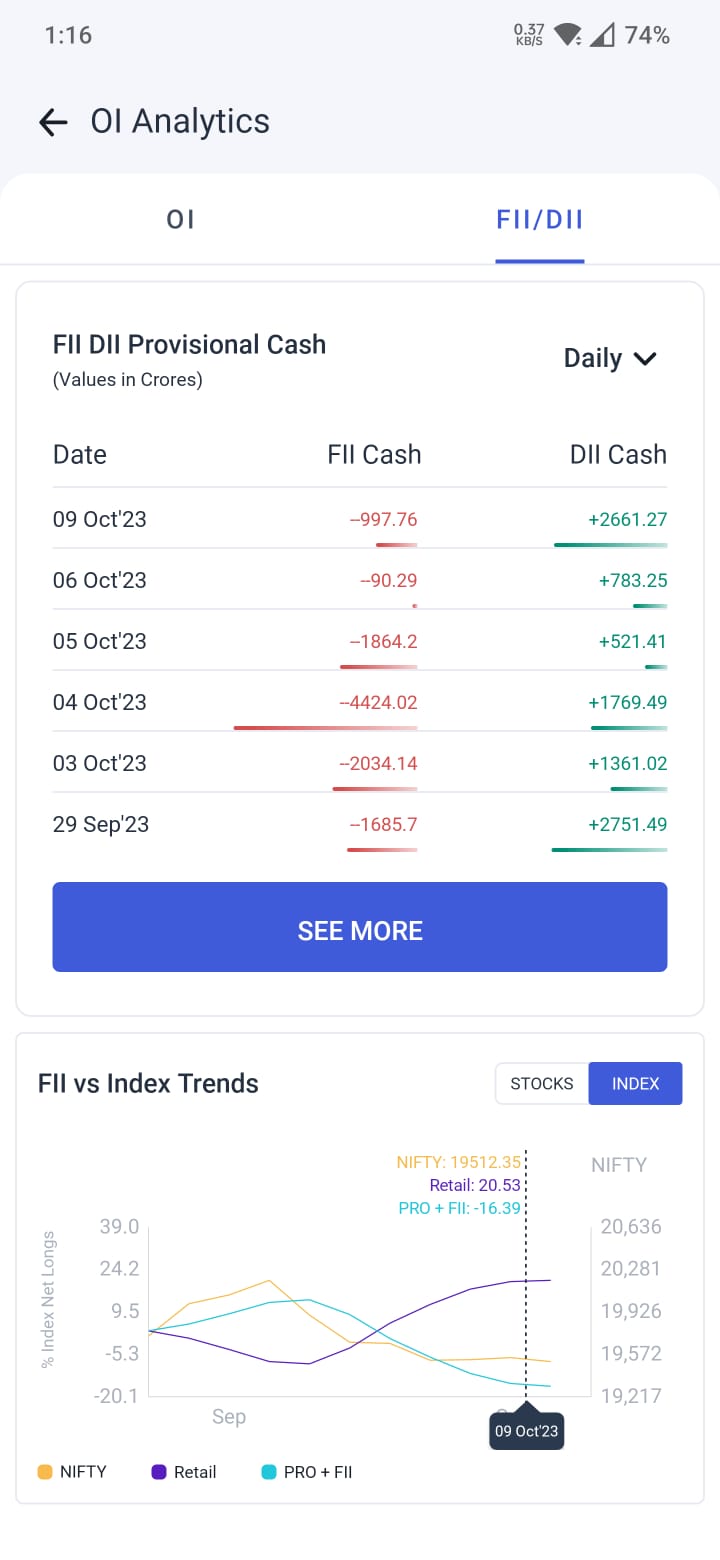Tap the back arrow icon
This screenshot has height=1560, width=720.
pos(53,122)
